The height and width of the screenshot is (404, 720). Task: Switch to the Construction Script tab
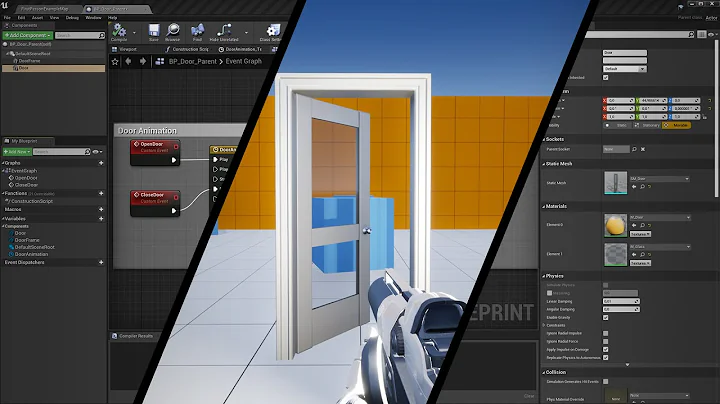[x=187, y=49]
